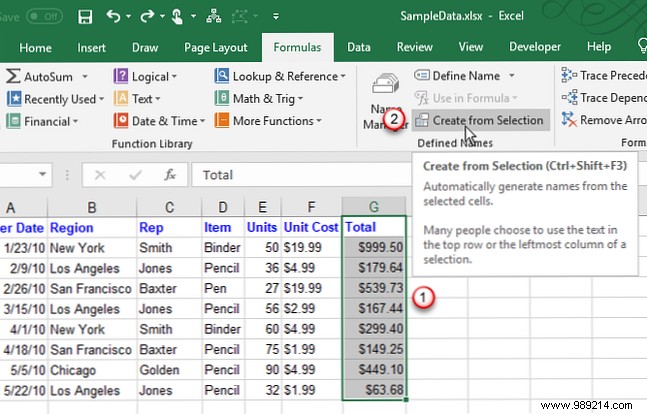Open More Functions menu
The image size is (647, 414).
268,121
